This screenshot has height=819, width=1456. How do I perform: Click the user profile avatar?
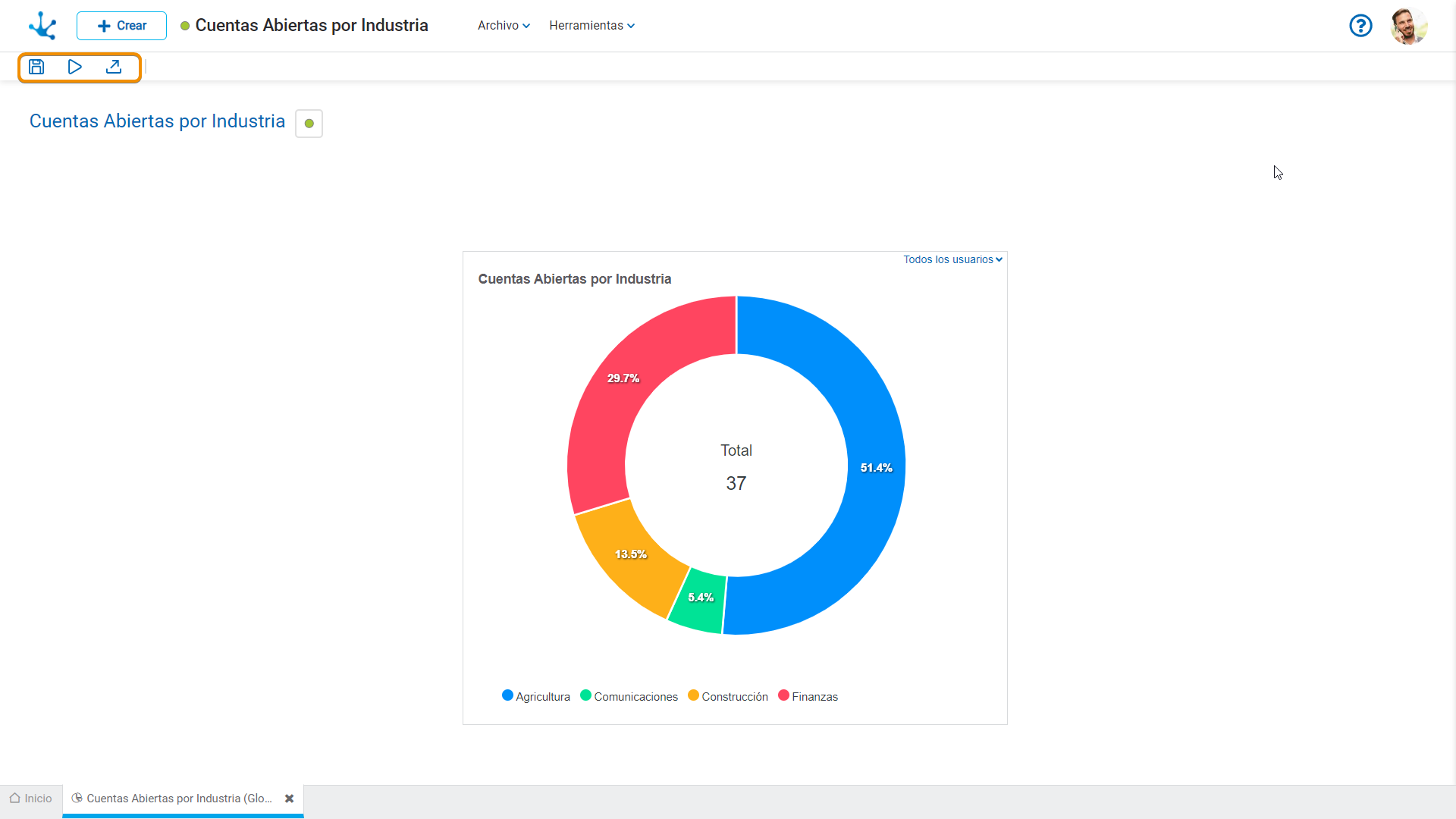point(1408,26)
